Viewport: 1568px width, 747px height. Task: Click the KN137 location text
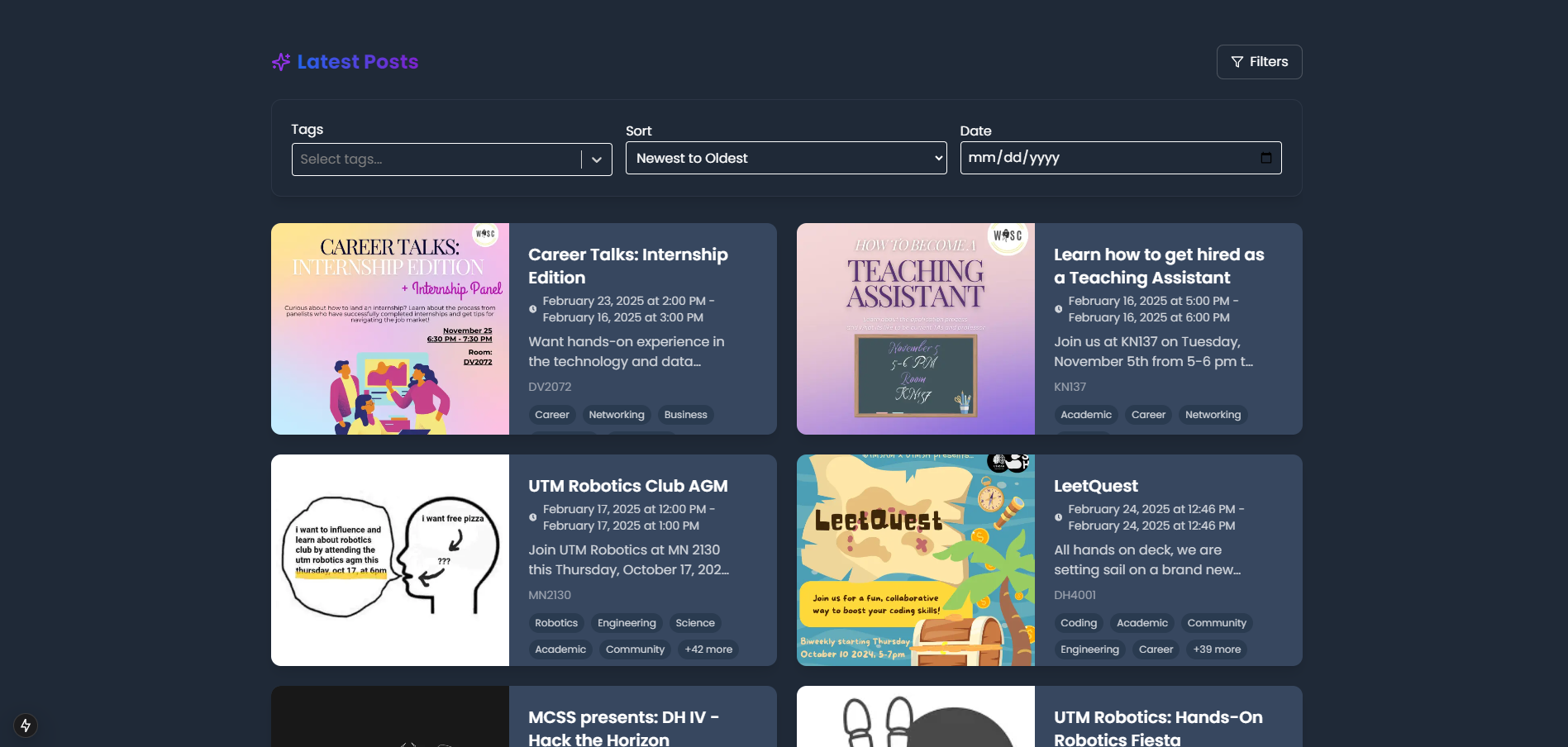point(1070,387)
